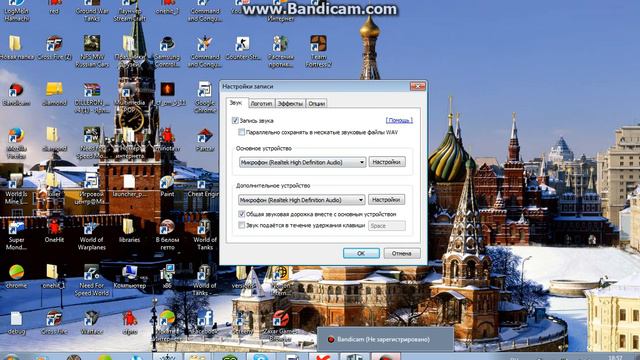
Task: Switch to the 'Опции' tab
Action: tap(316, 103)
